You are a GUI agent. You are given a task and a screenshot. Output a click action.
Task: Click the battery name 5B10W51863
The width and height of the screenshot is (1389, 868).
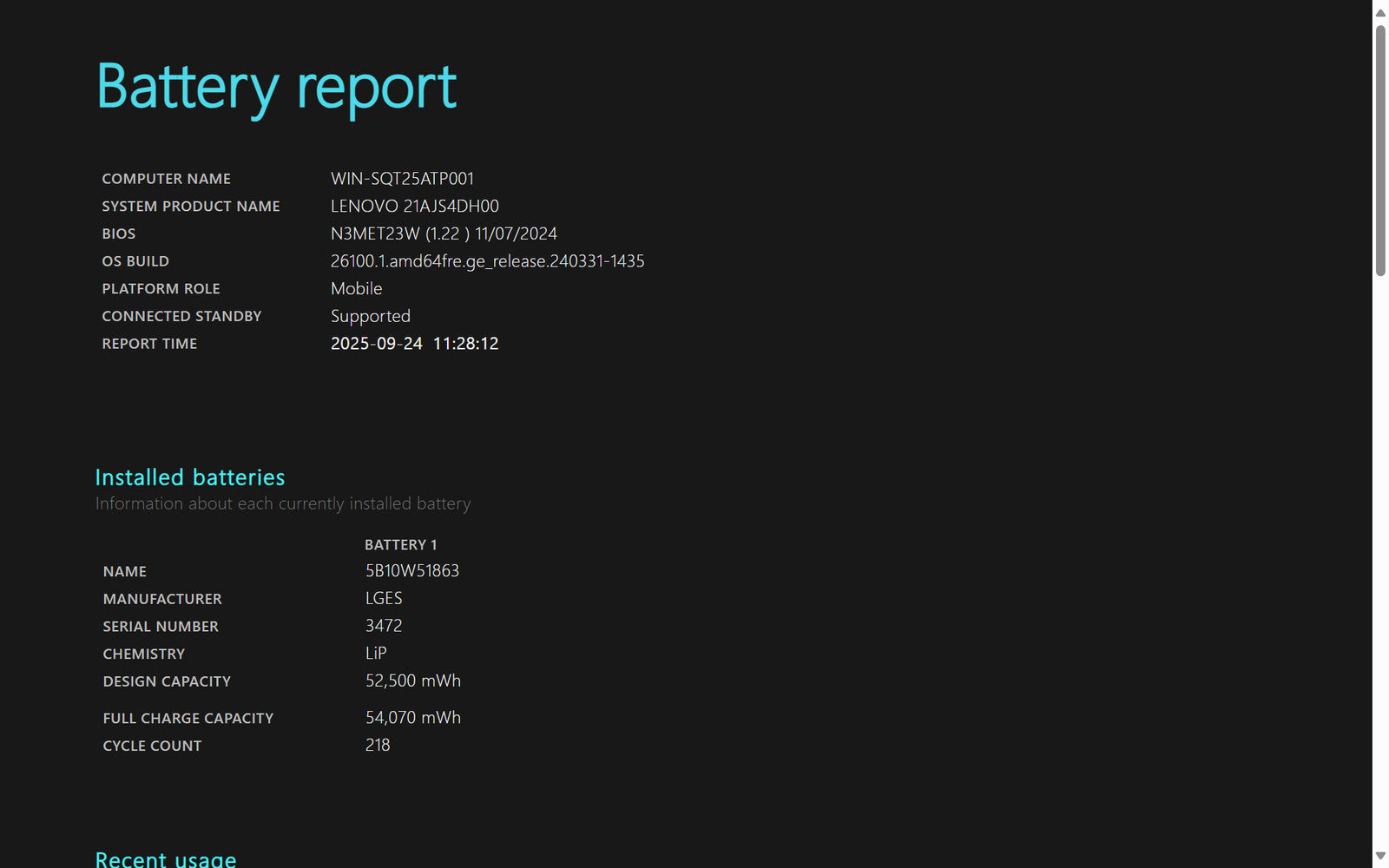(411, 571)
